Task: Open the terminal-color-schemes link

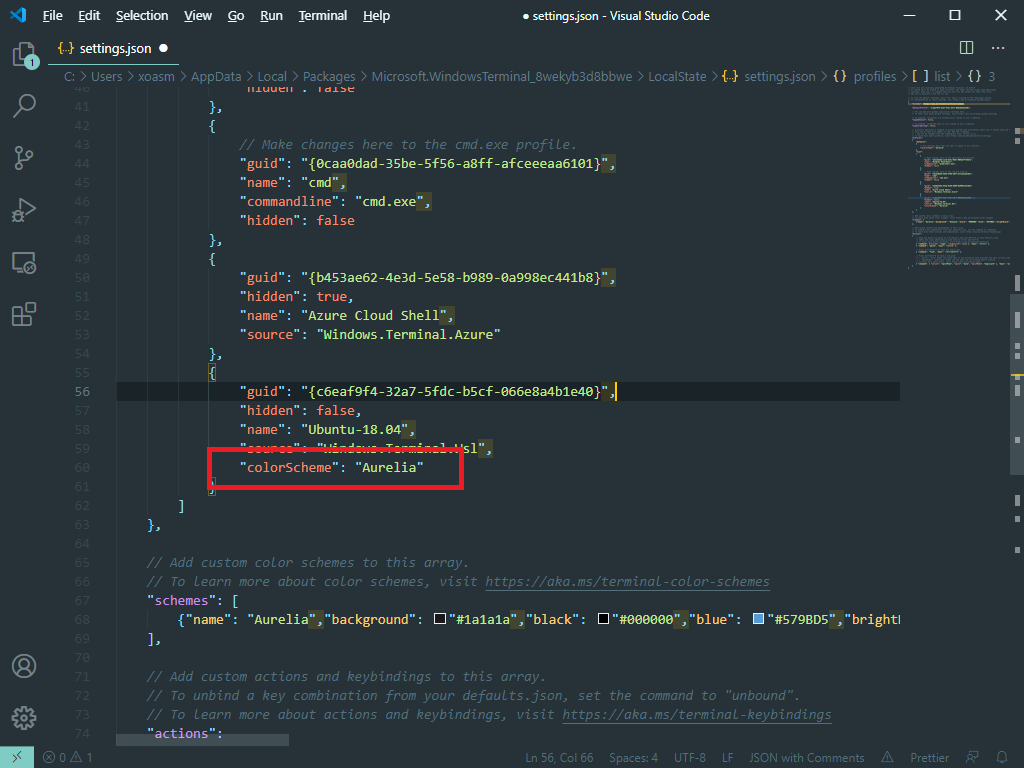Action: (627, 581)
